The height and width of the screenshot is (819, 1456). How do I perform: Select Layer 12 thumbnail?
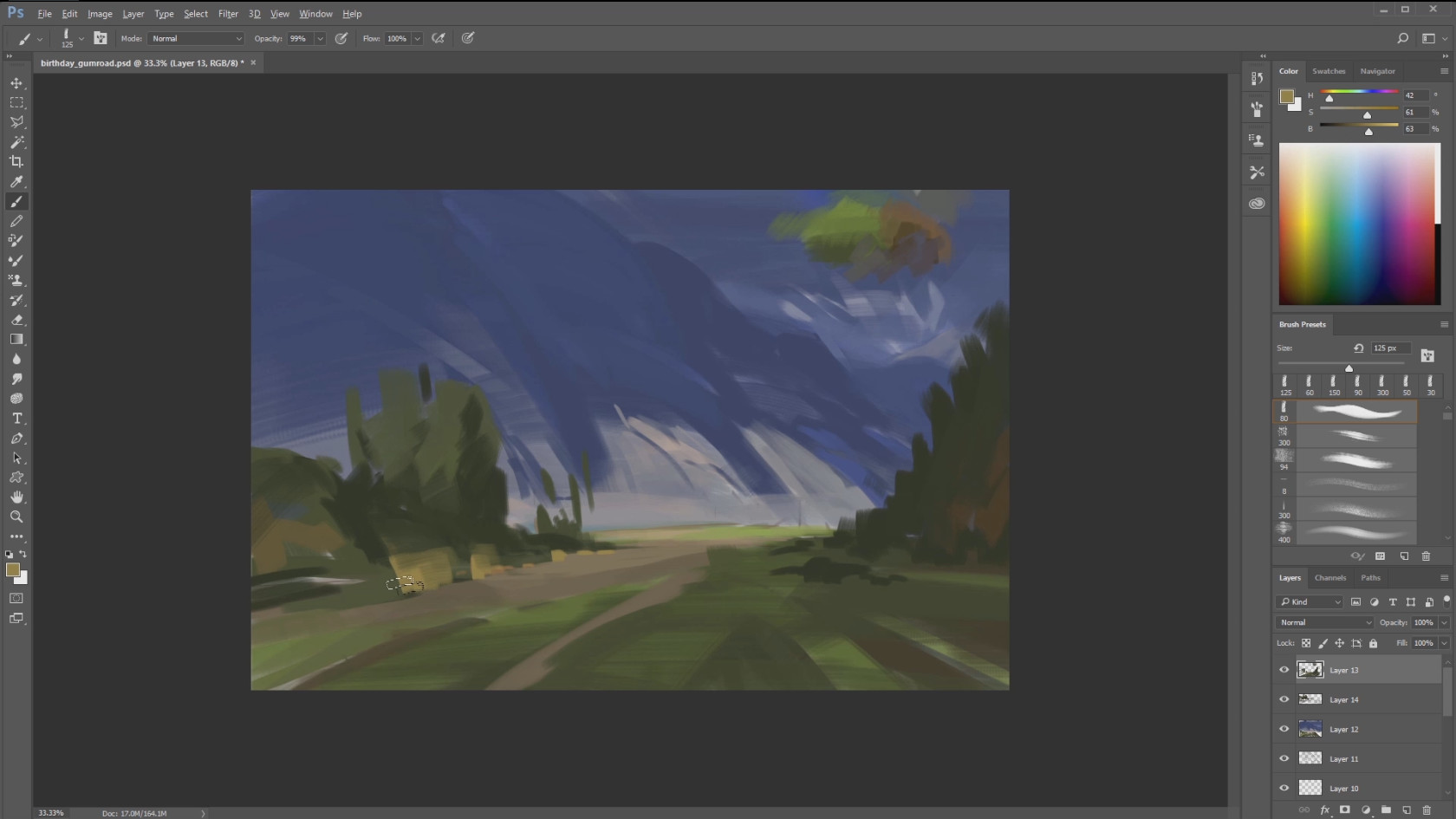pyautogui.click(x=1310, y=729)
